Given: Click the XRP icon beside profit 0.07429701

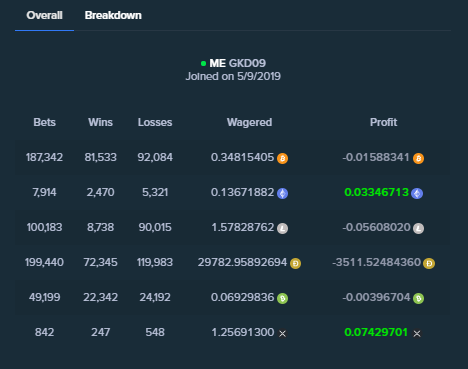Looking at the screenshot, I should coord(417,333).
